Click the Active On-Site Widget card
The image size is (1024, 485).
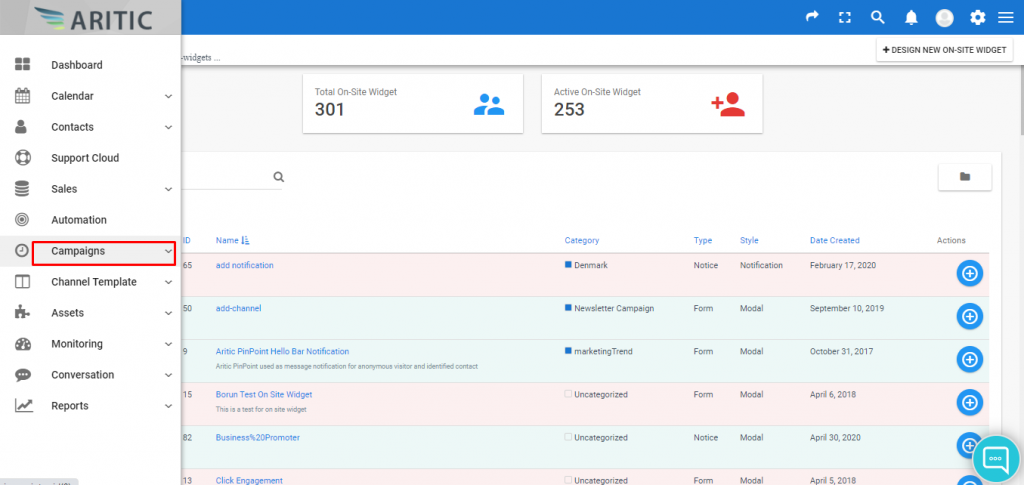(652, 104)
